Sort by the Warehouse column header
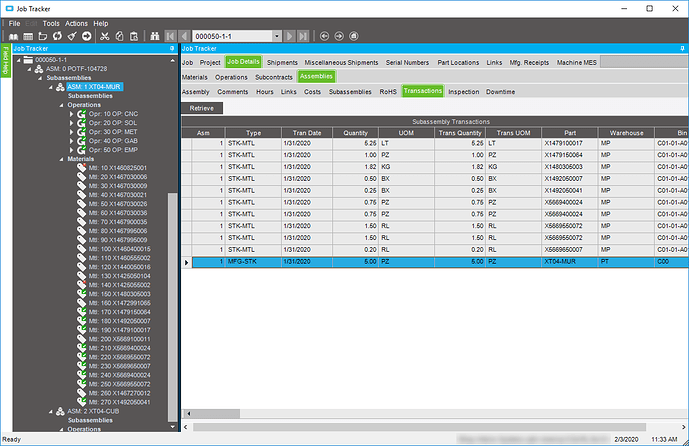 click(626, 133)
